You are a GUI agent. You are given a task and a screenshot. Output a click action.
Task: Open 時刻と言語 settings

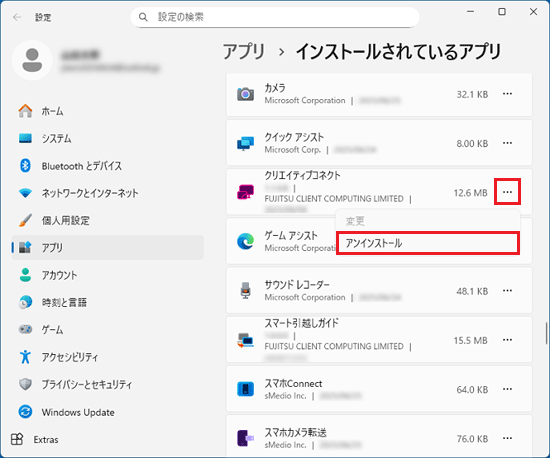coord(108,302)
